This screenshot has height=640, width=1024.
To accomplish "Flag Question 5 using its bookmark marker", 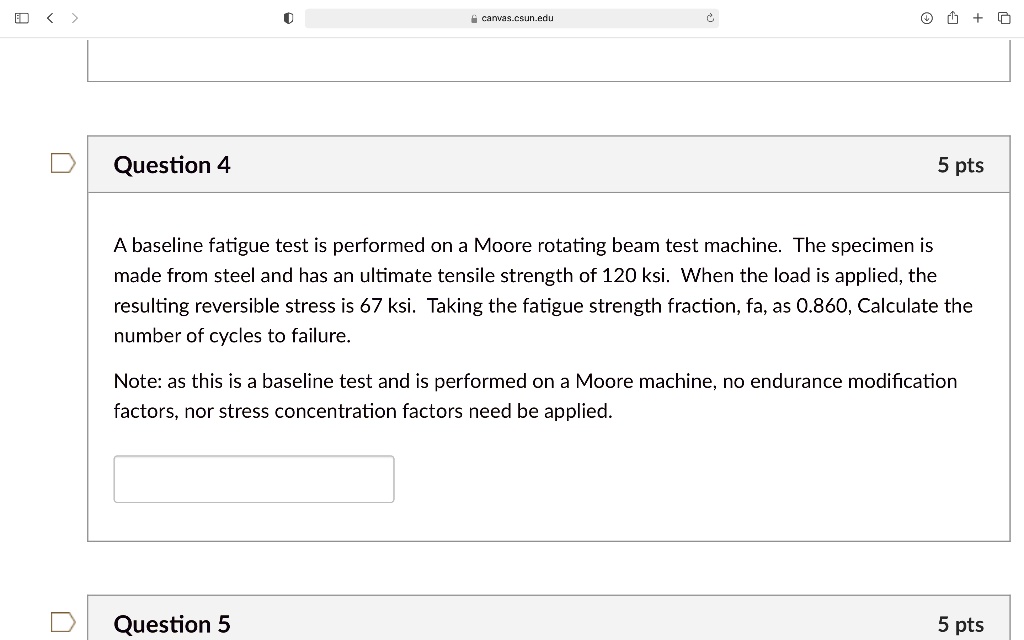I will [62, 620].
